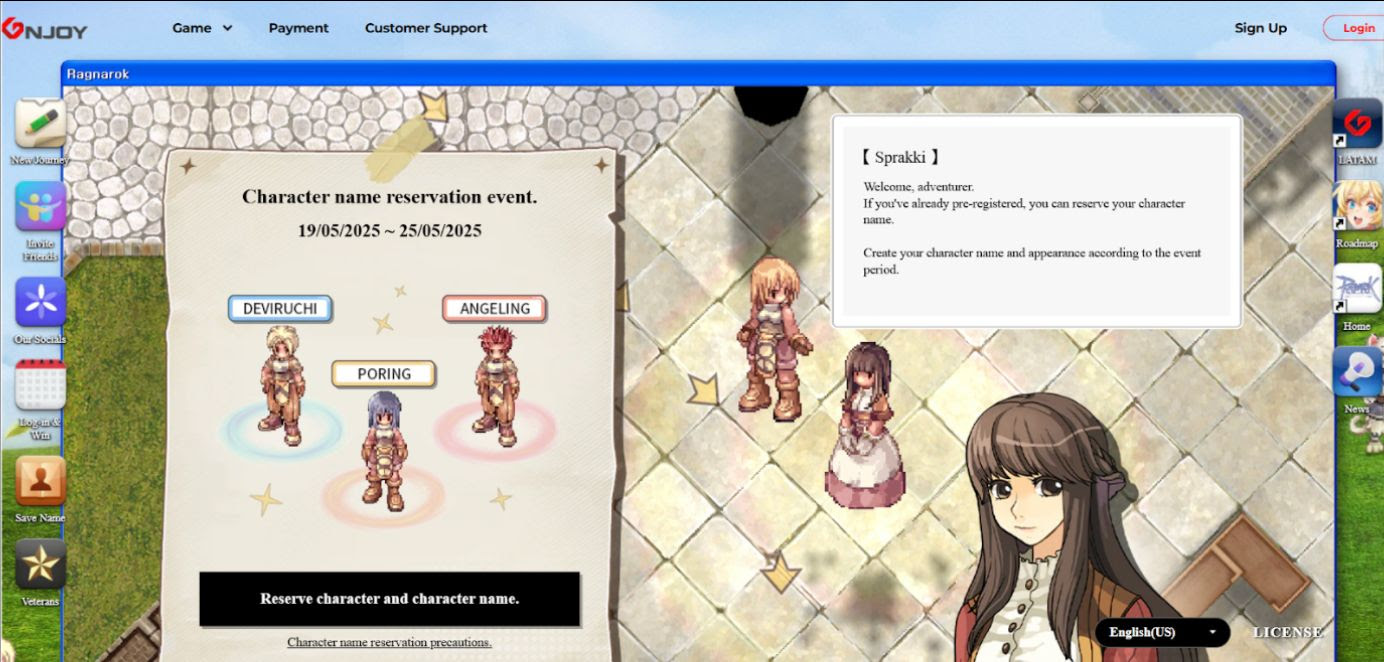This screenshot has width=1384, height=662.
Task: Click the Gnjoy logo
Action: tap(45, 29)
